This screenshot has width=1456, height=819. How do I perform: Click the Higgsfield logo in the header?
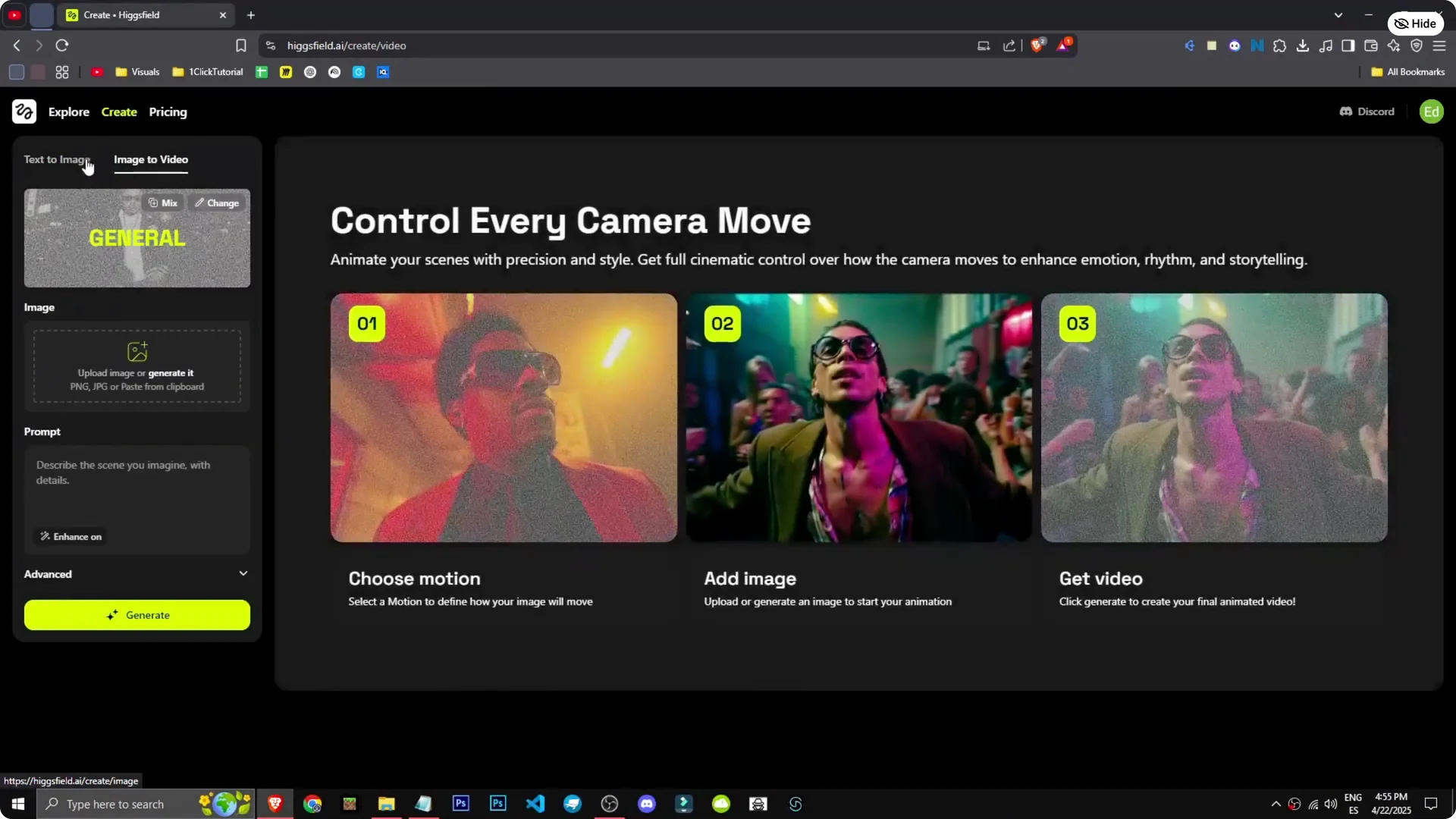pos(24,111)
